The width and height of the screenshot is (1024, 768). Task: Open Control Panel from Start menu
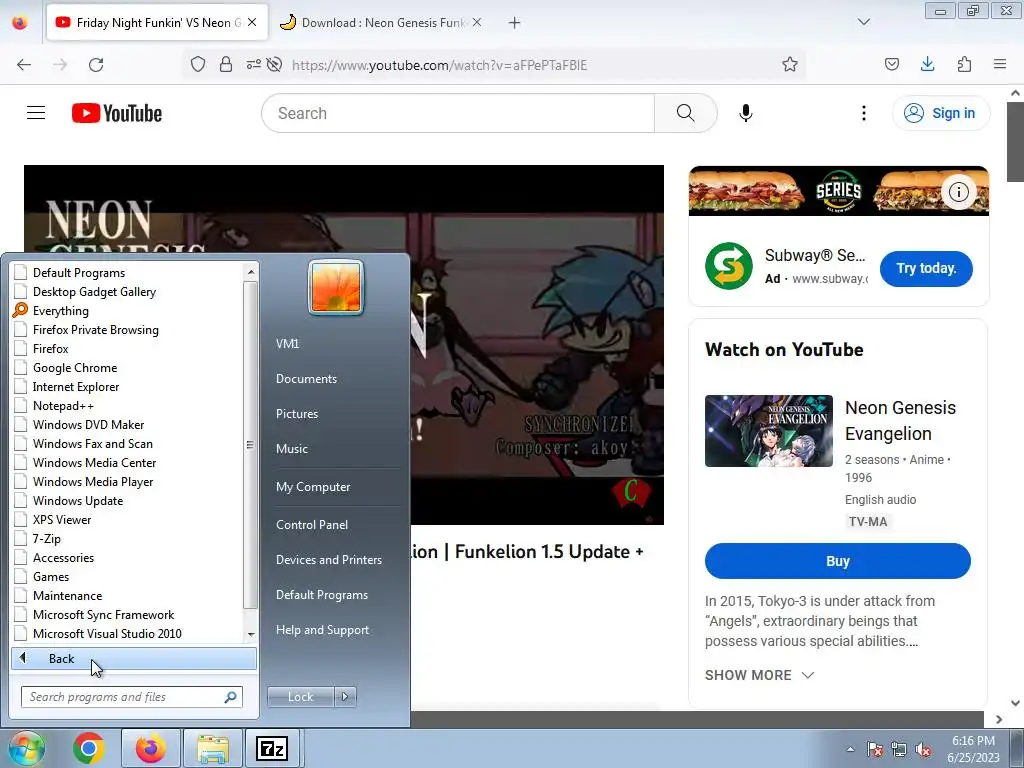(312, 524)
